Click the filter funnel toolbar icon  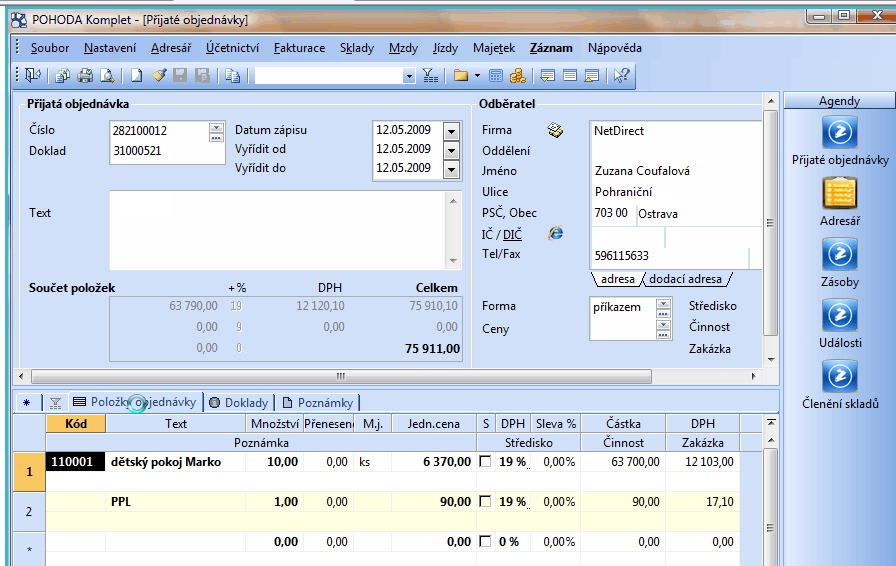point(430,75)
